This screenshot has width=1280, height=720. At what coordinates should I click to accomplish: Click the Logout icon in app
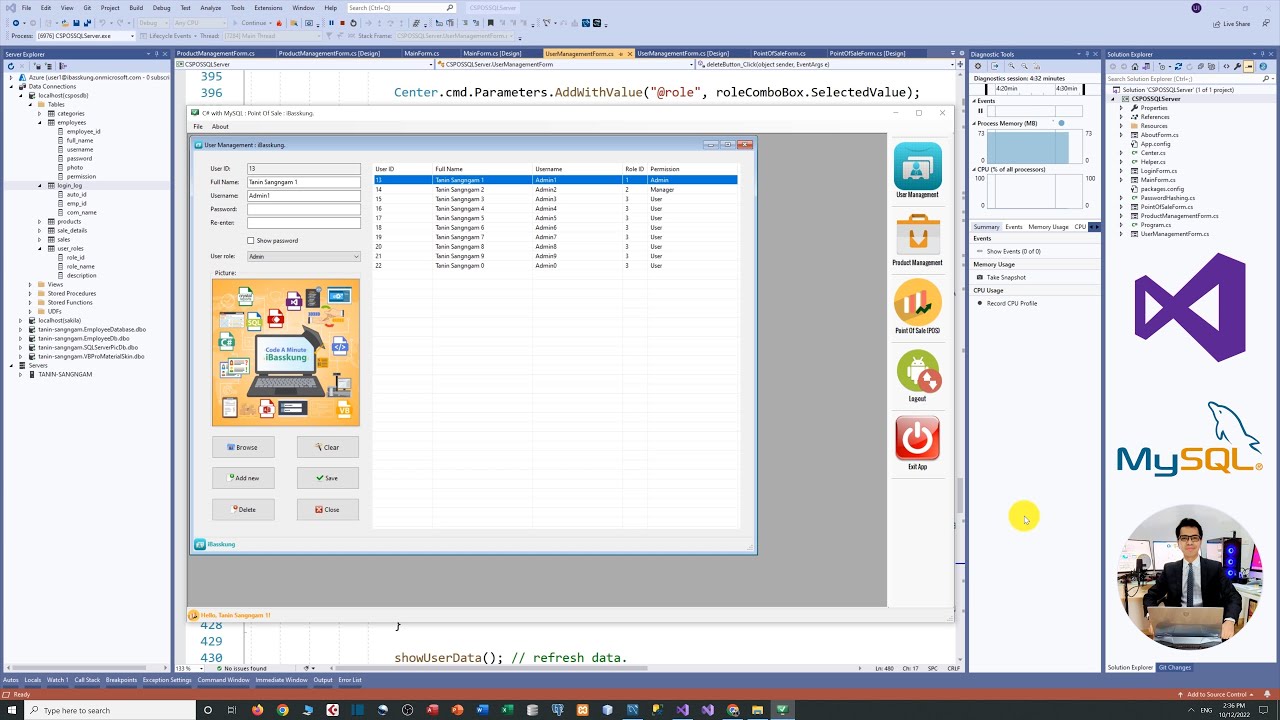[917, 370]
